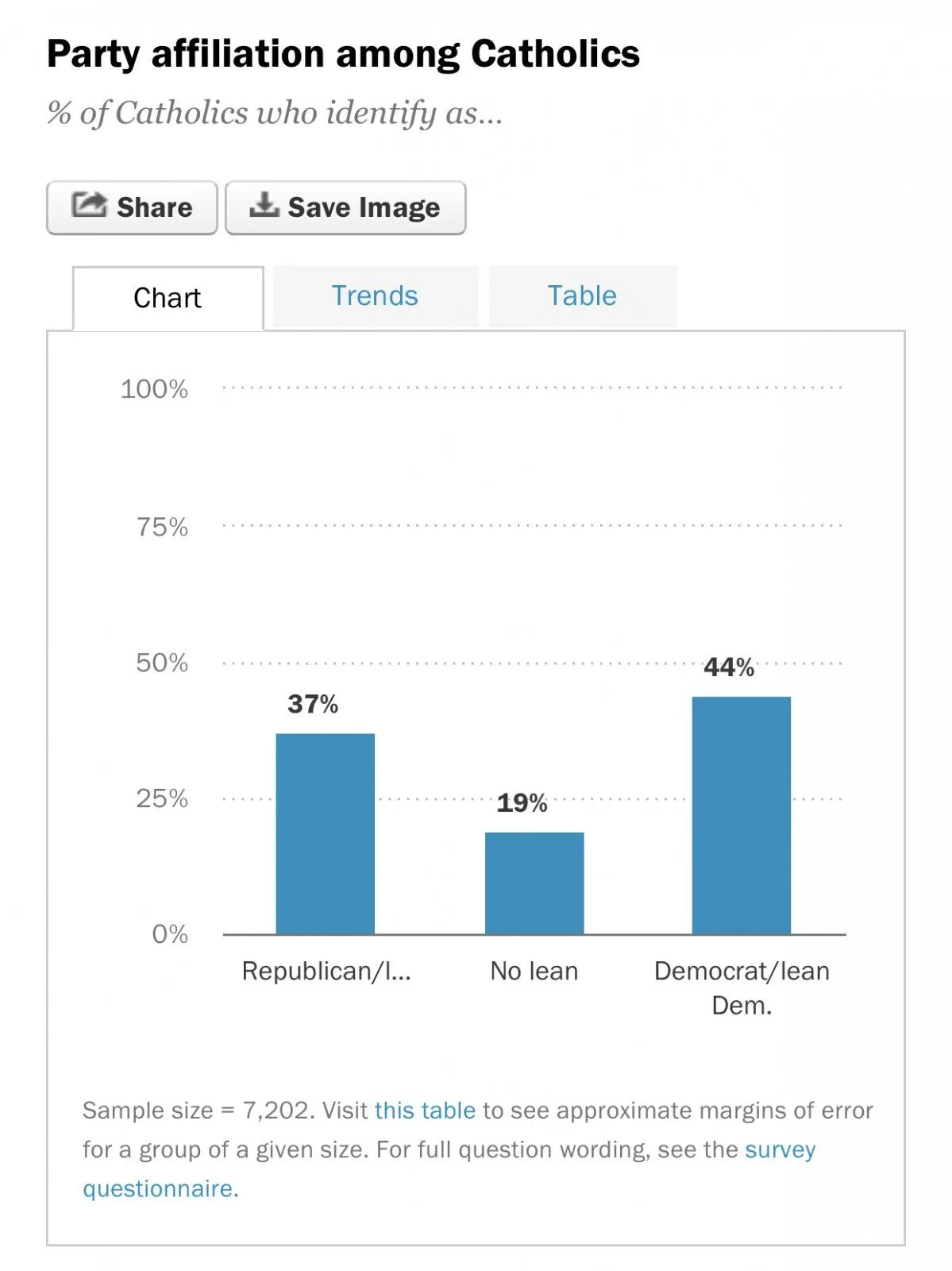952x1271 pixels.
Task: Click the "No lean" axis label
Action: 534,972
